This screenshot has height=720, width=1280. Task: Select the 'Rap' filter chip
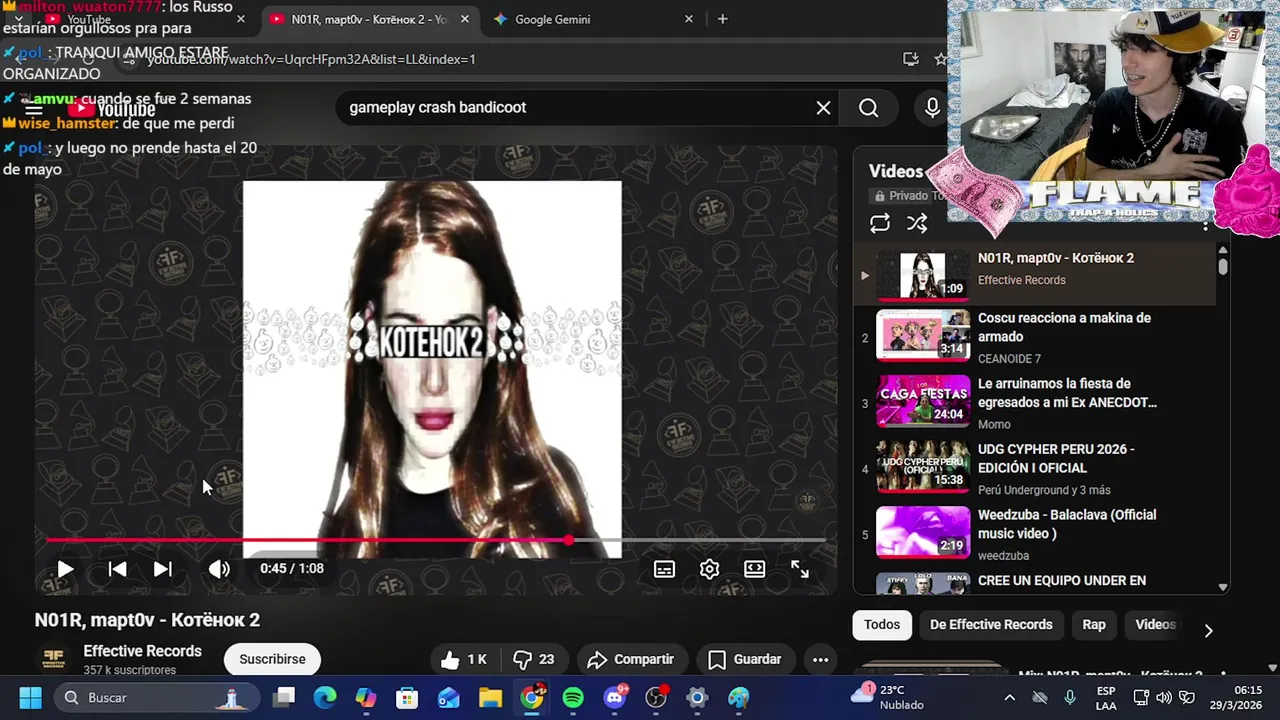point(1094,625)
